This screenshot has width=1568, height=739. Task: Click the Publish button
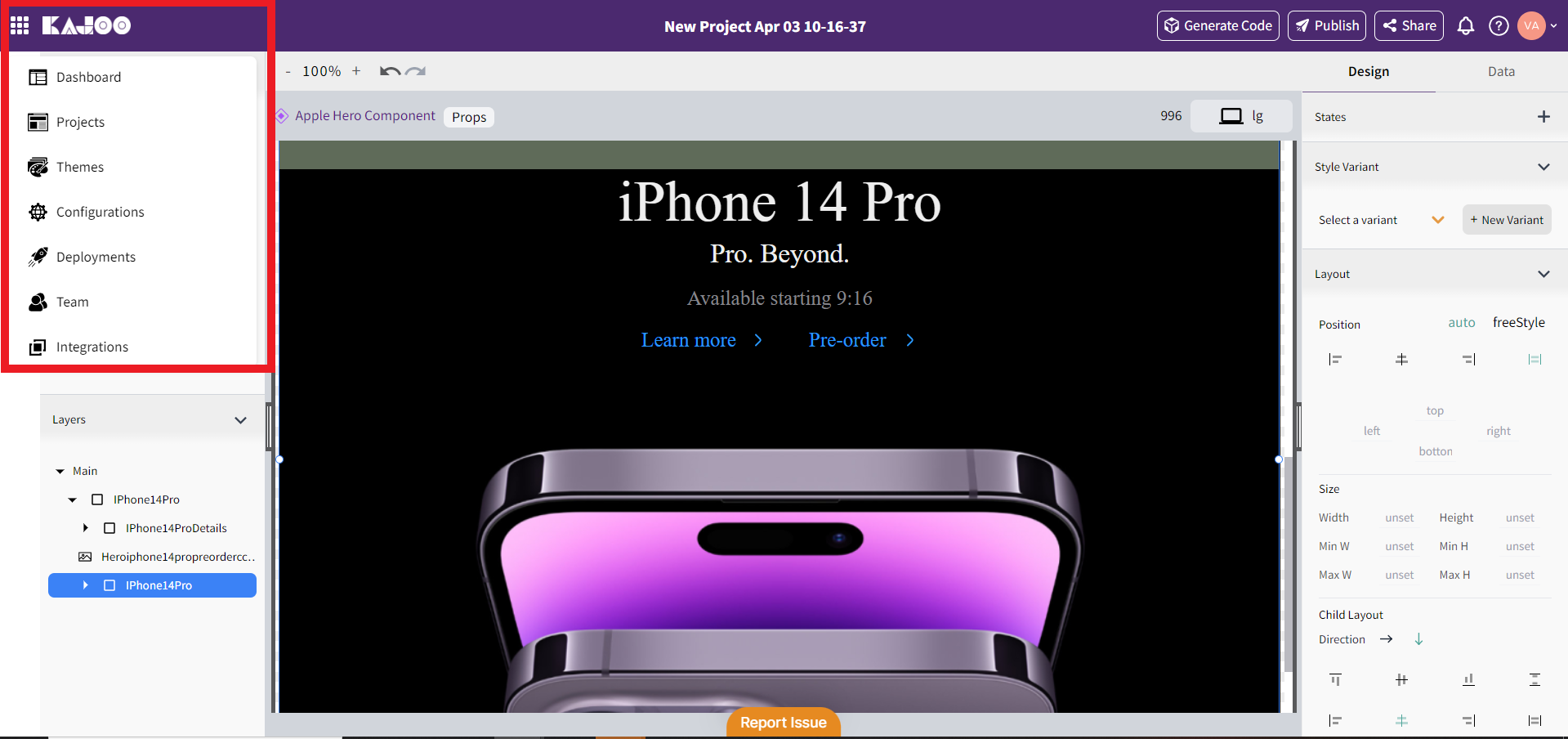(x=1327, y=25)
